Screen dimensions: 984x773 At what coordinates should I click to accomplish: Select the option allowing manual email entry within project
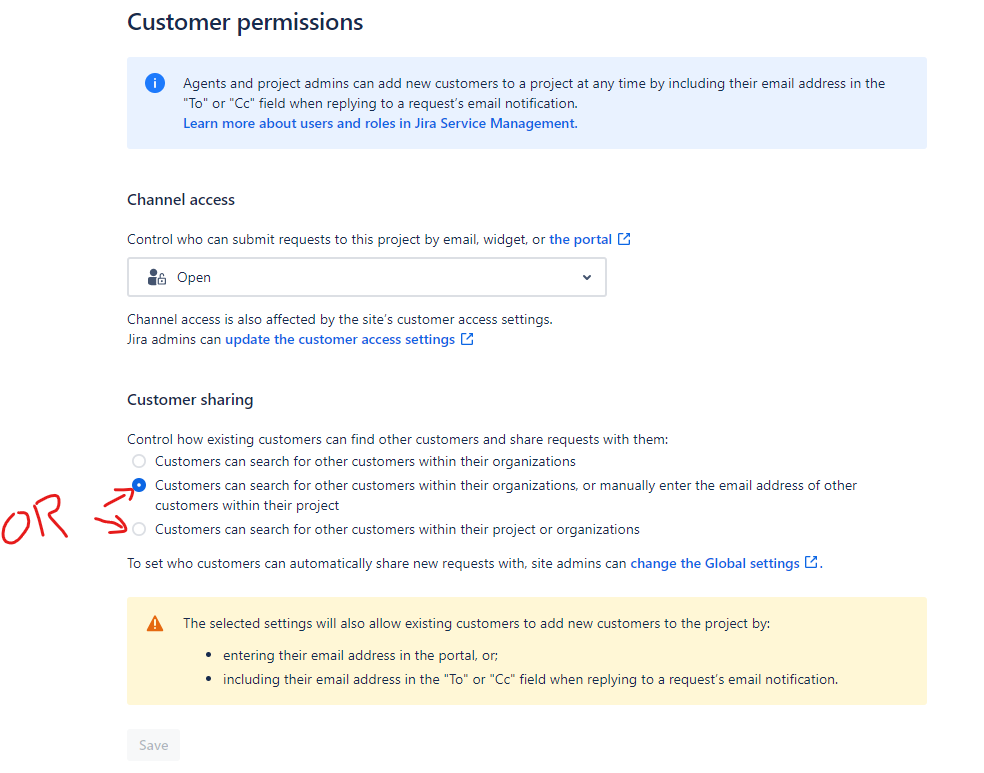pyautogui.click(x=138, y=485)
